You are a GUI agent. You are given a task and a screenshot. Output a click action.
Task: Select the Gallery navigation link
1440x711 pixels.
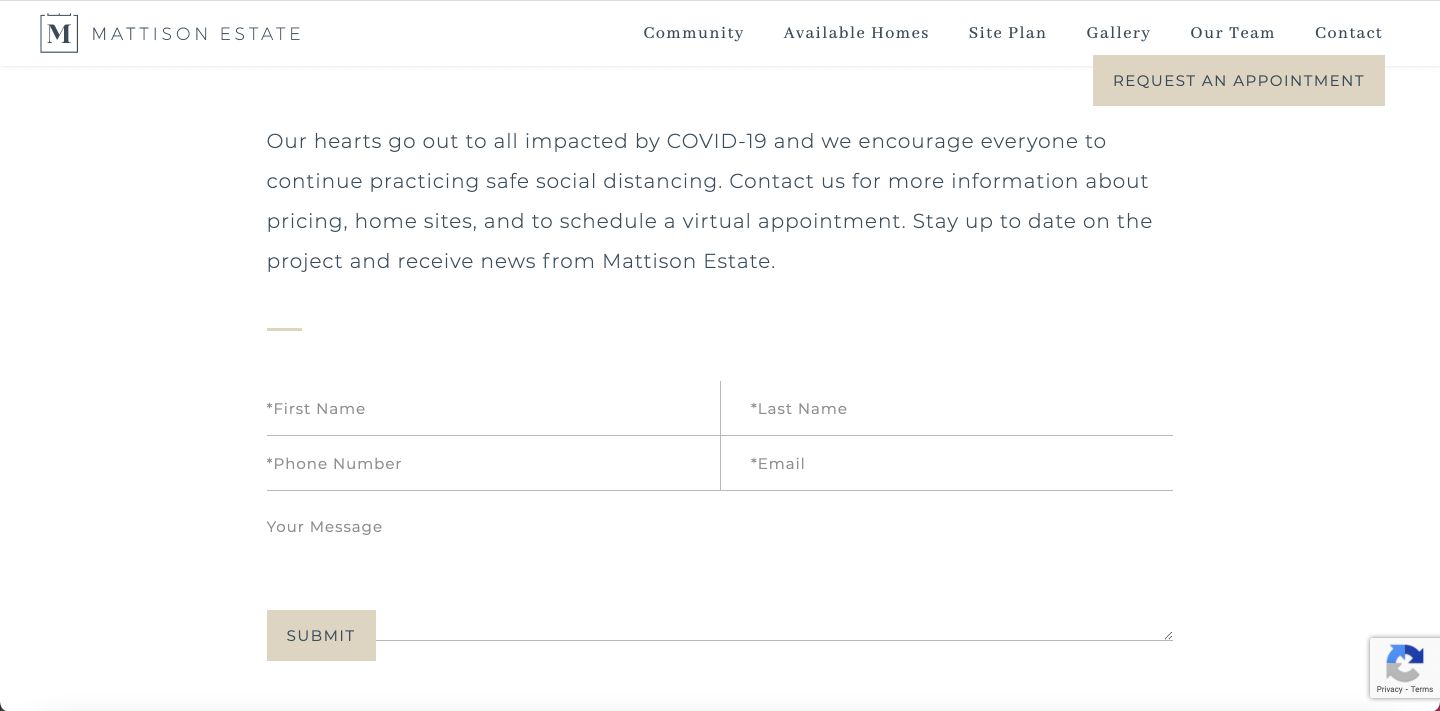(x=1118, y=33)
